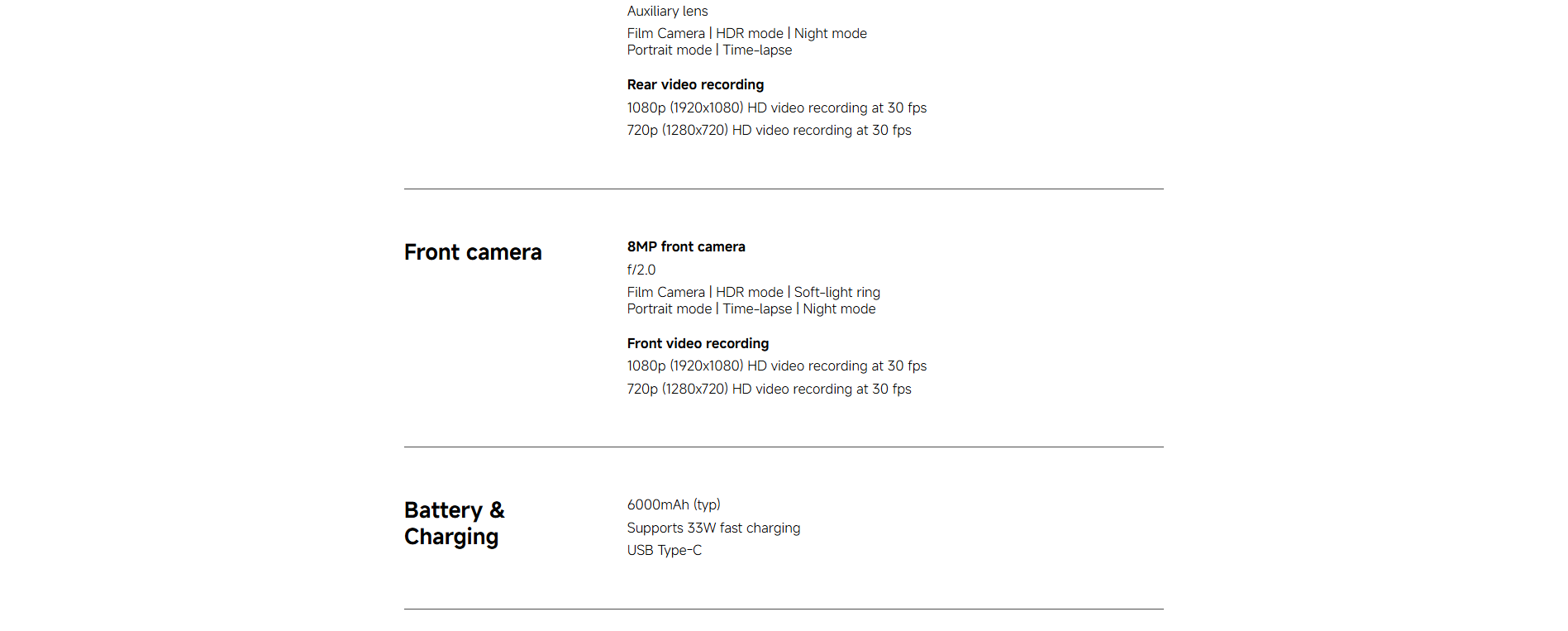Click Night mode in front camera features
1568x631 pixels.
point(839,308)
